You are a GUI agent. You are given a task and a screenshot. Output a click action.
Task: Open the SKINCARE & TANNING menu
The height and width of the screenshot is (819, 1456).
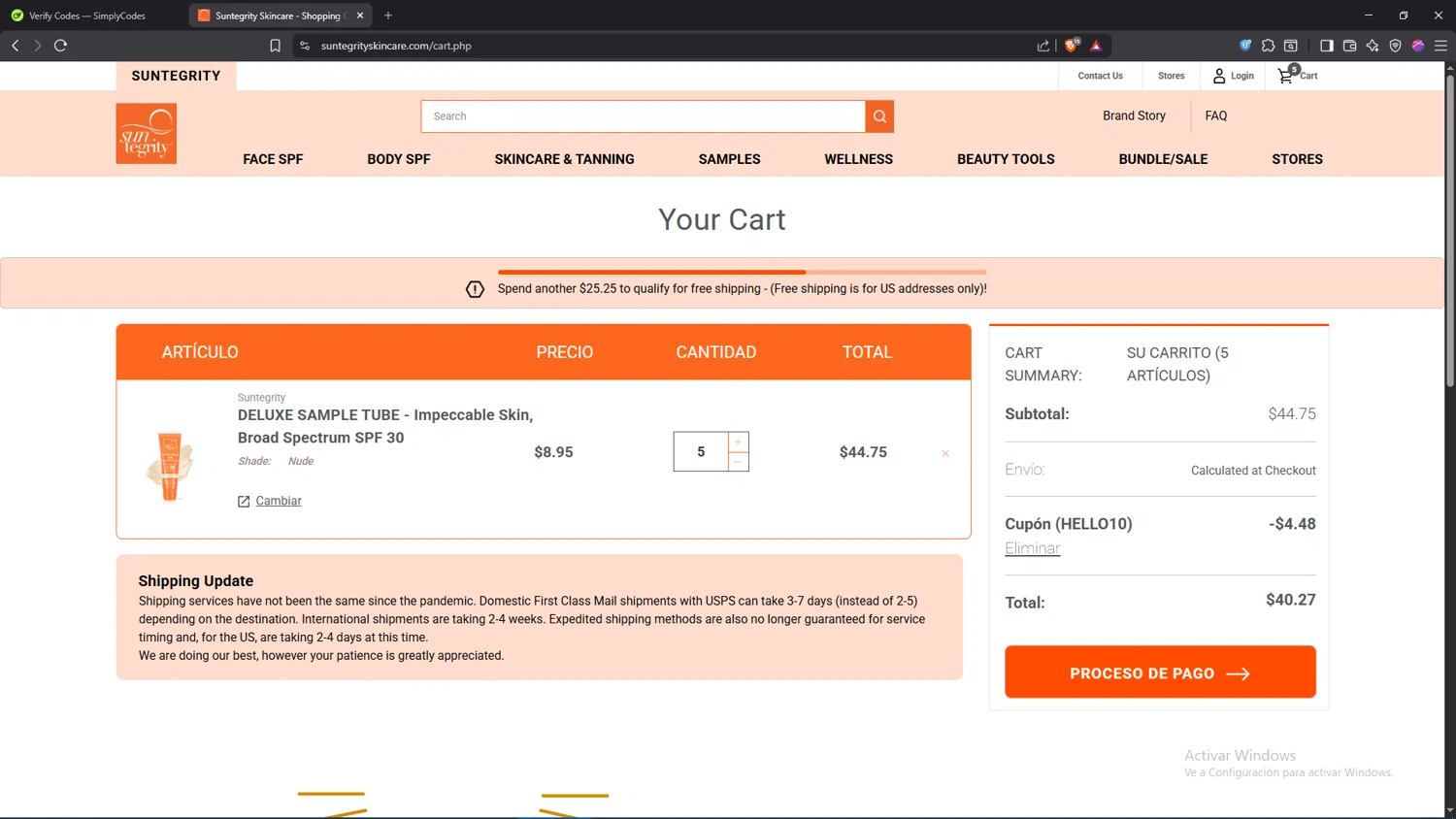click(x=564, y=159)
